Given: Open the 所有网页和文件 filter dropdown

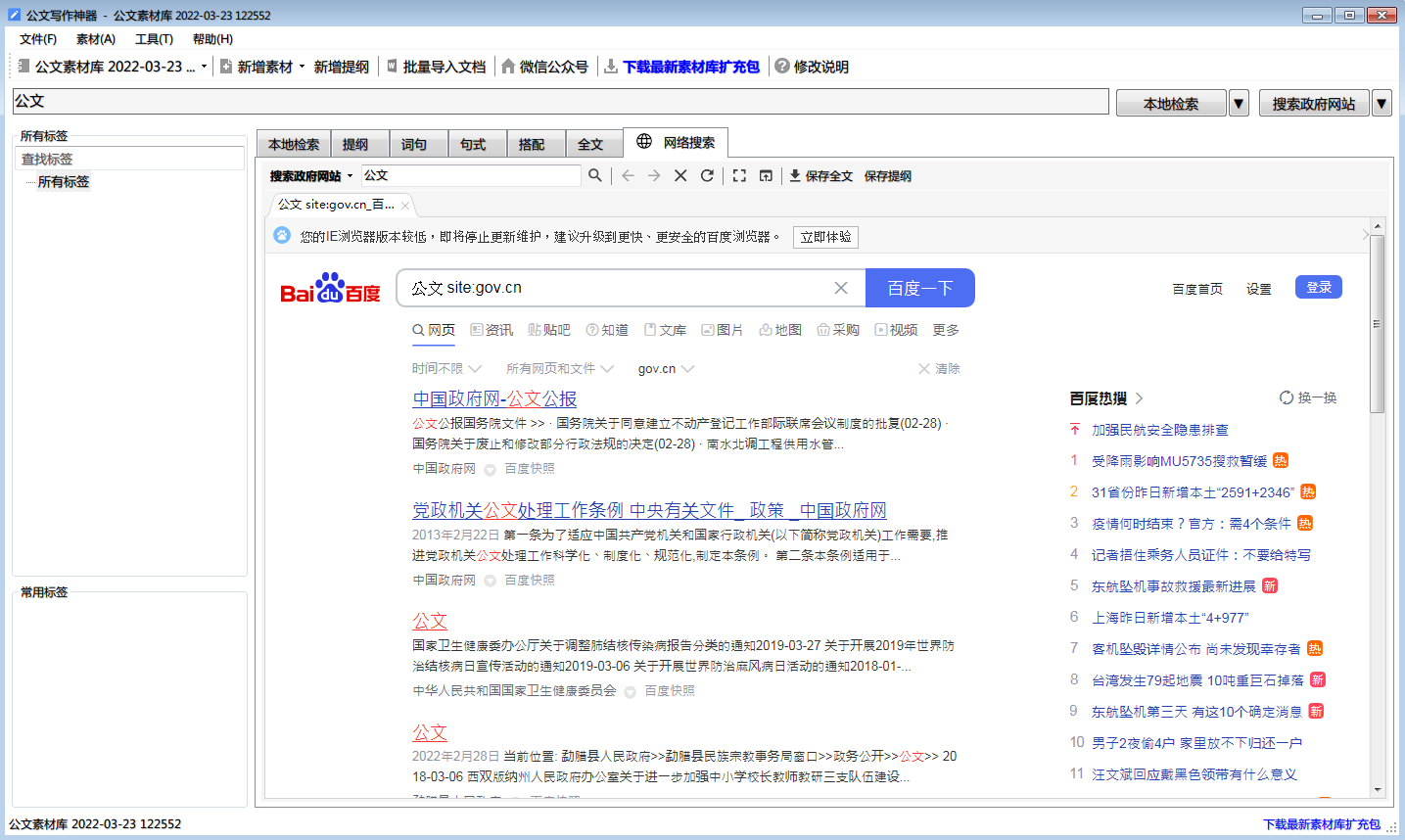Looking at the screenshot, I should coord(559,369).
